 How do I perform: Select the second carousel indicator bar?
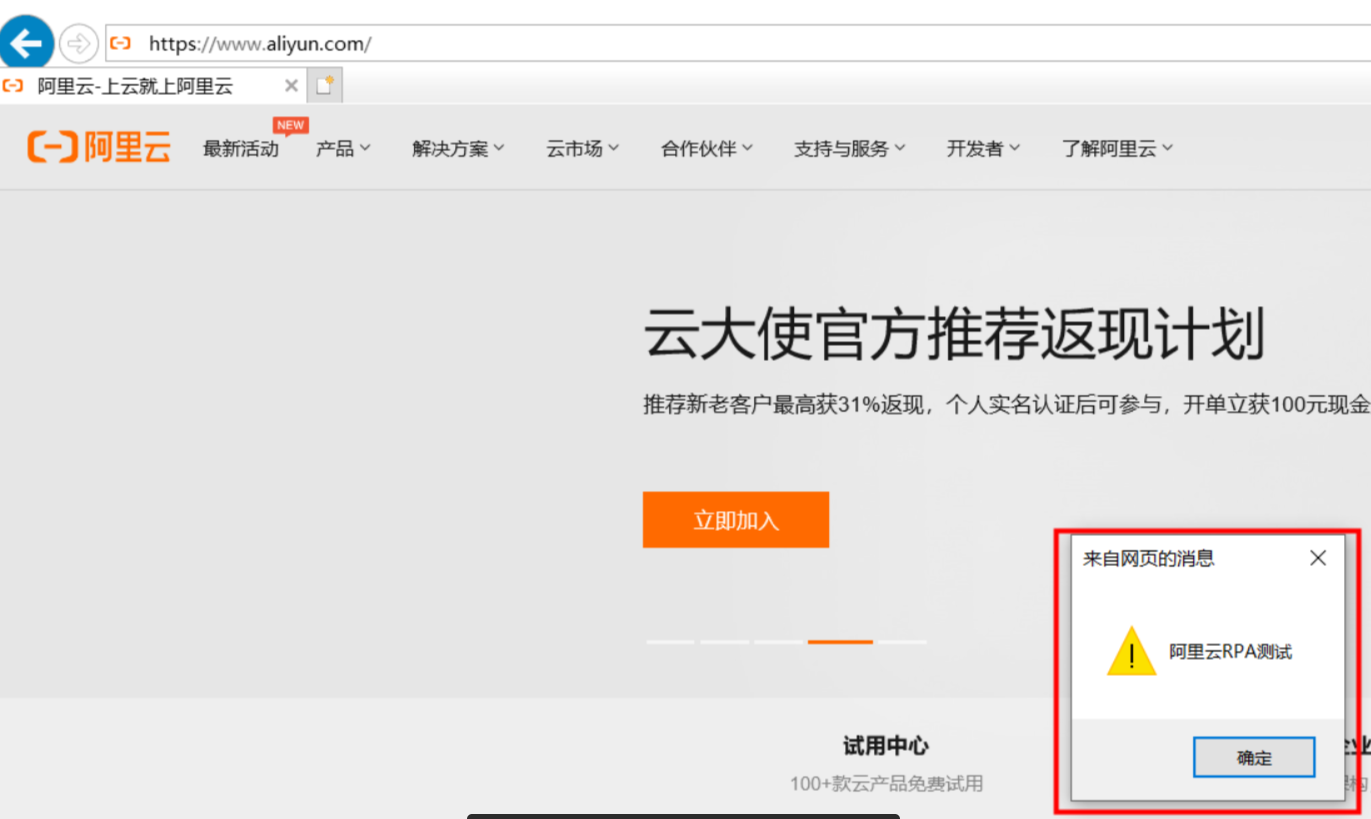point(725,642)
